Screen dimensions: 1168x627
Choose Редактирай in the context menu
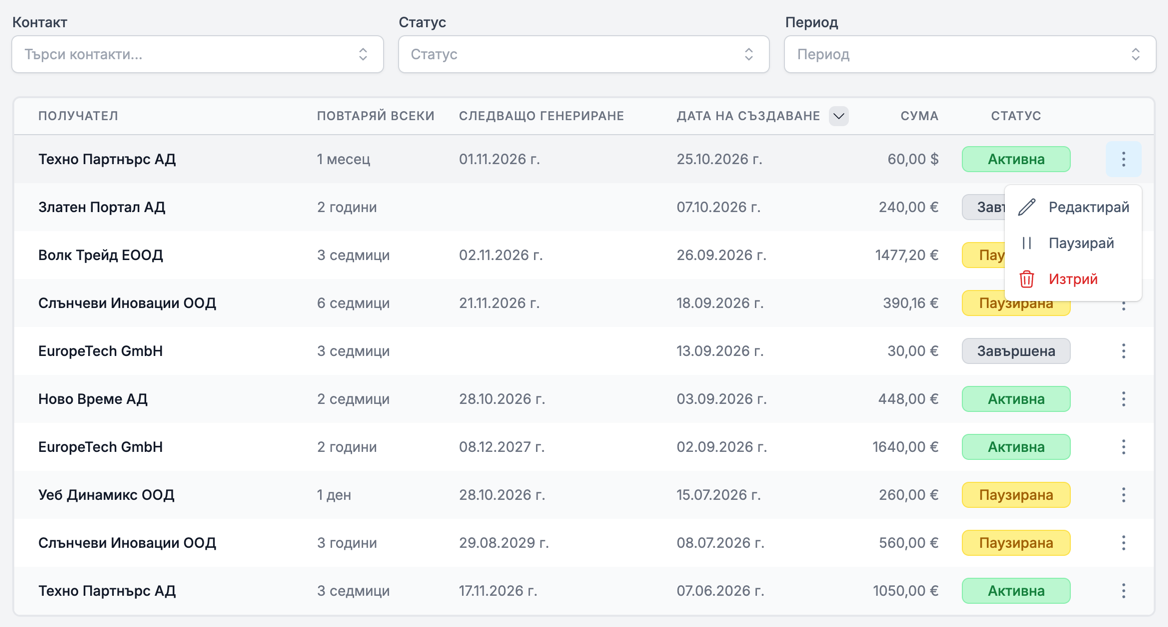(1073, 207)
